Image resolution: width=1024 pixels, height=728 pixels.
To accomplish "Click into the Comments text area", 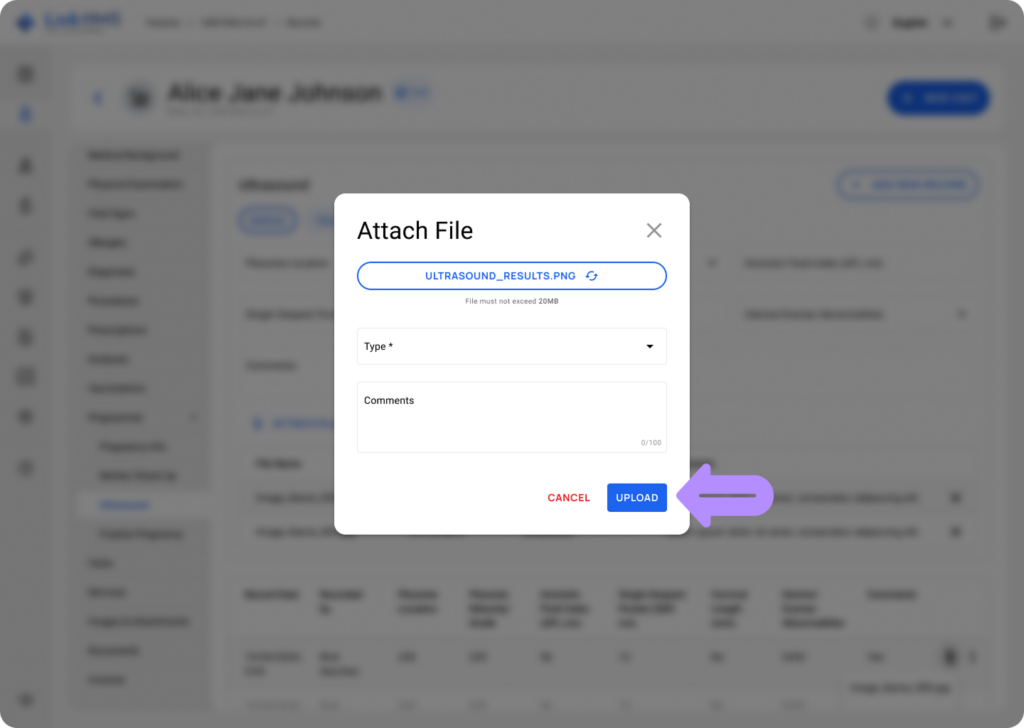I will click(x=511, y=417).
